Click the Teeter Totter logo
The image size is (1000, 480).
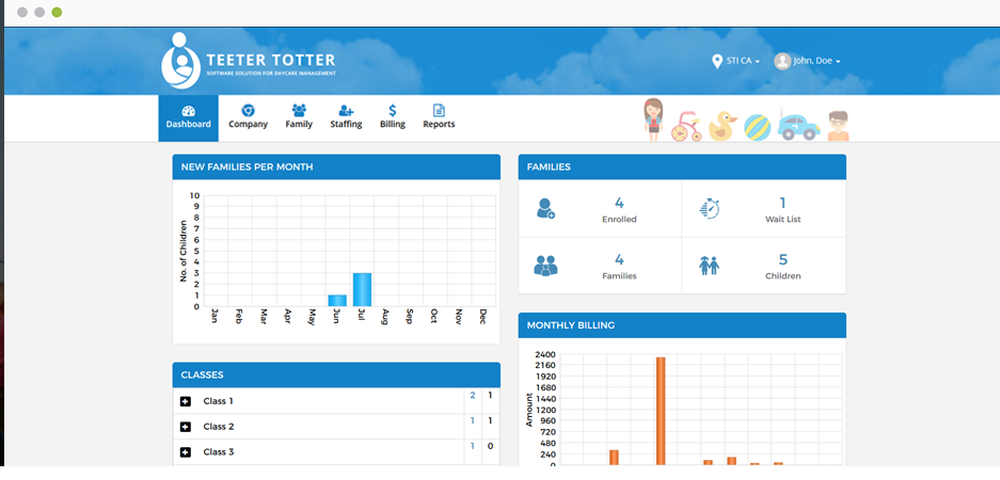(x=248, y=61)
